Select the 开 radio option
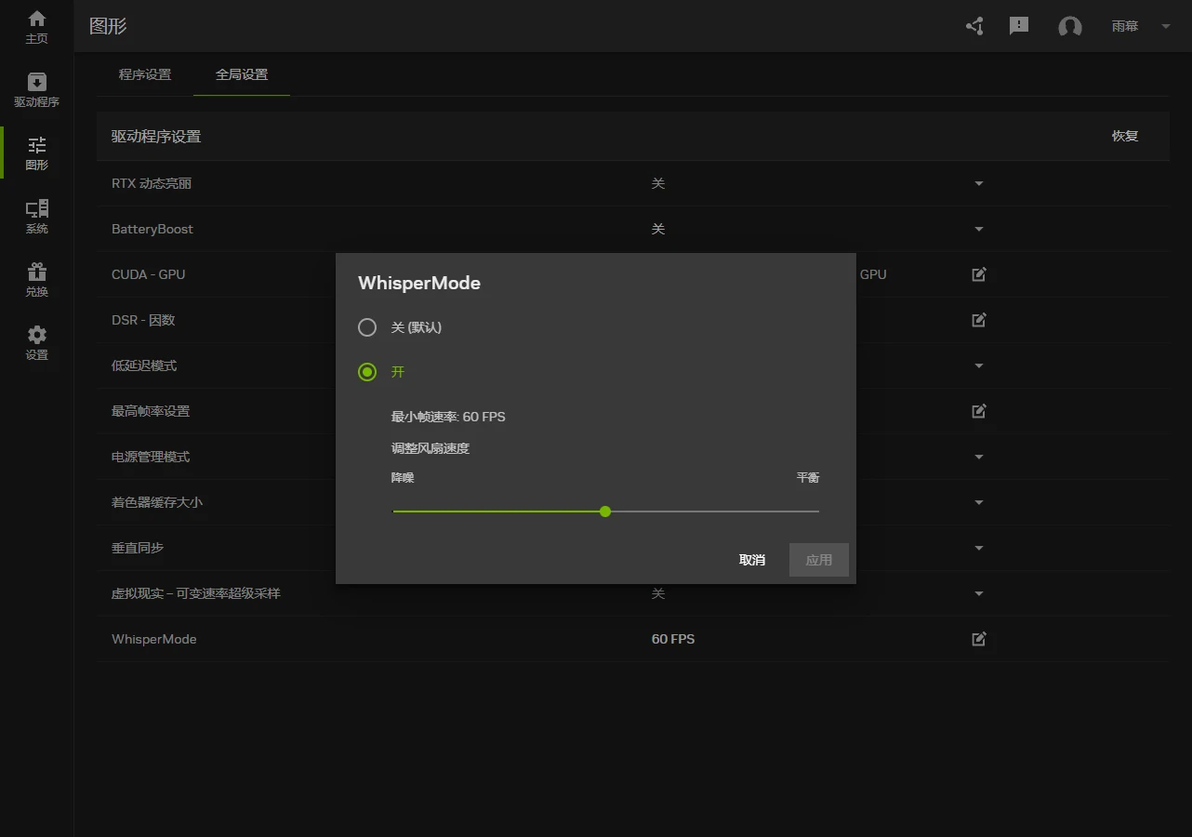 click(367, 372)
